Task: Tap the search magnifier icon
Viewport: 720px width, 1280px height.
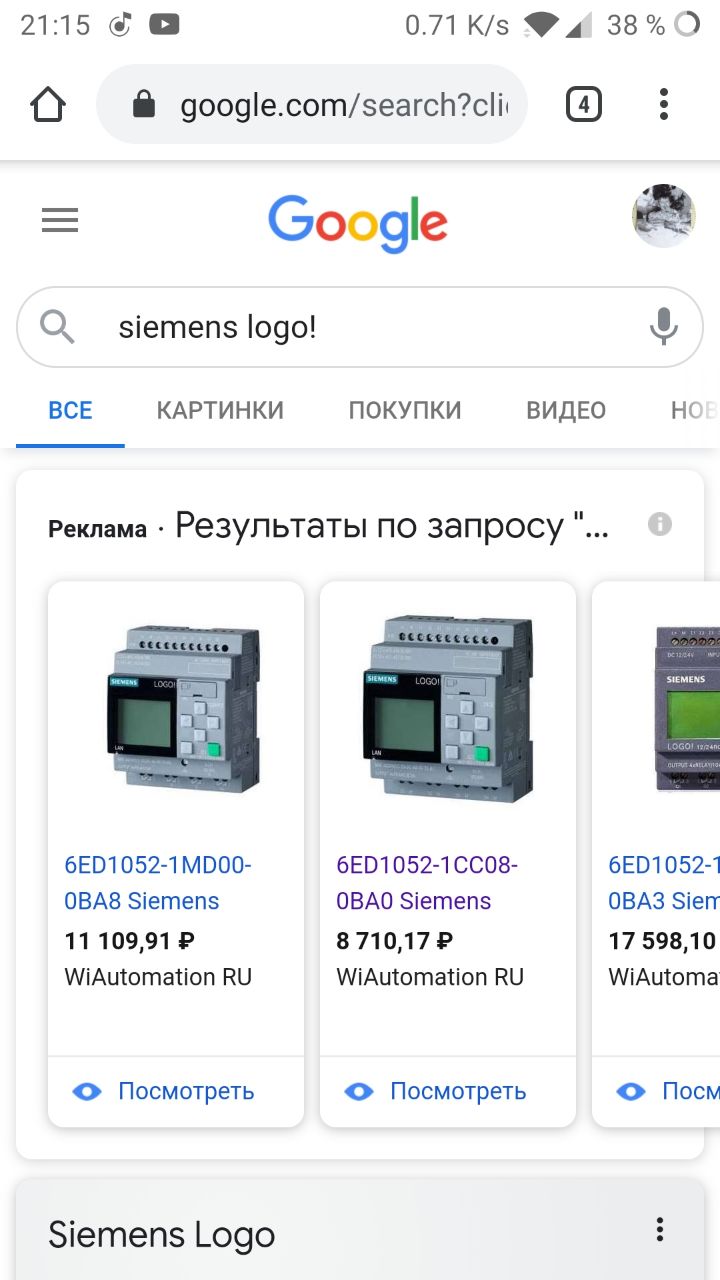Action: click(x=58, y=327)
